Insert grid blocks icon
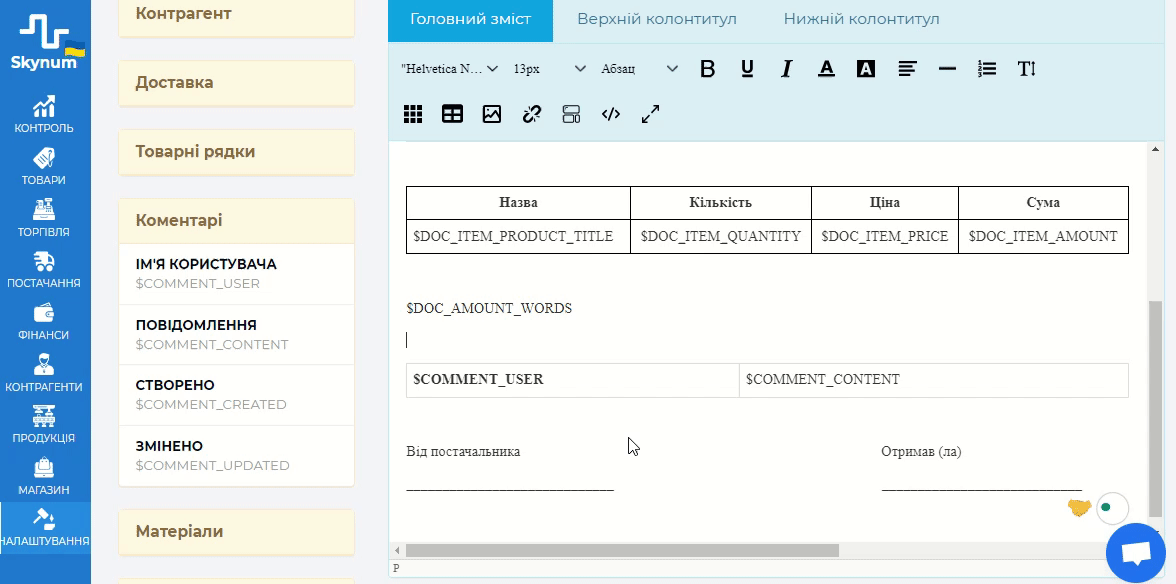The image size is (1176, 584). 412,114
